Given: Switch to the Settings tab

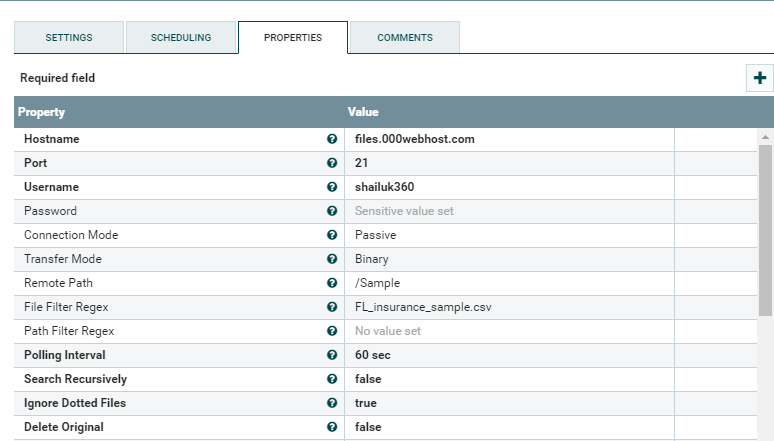Looking at the screenshot, I should click(x=69, y=37).
